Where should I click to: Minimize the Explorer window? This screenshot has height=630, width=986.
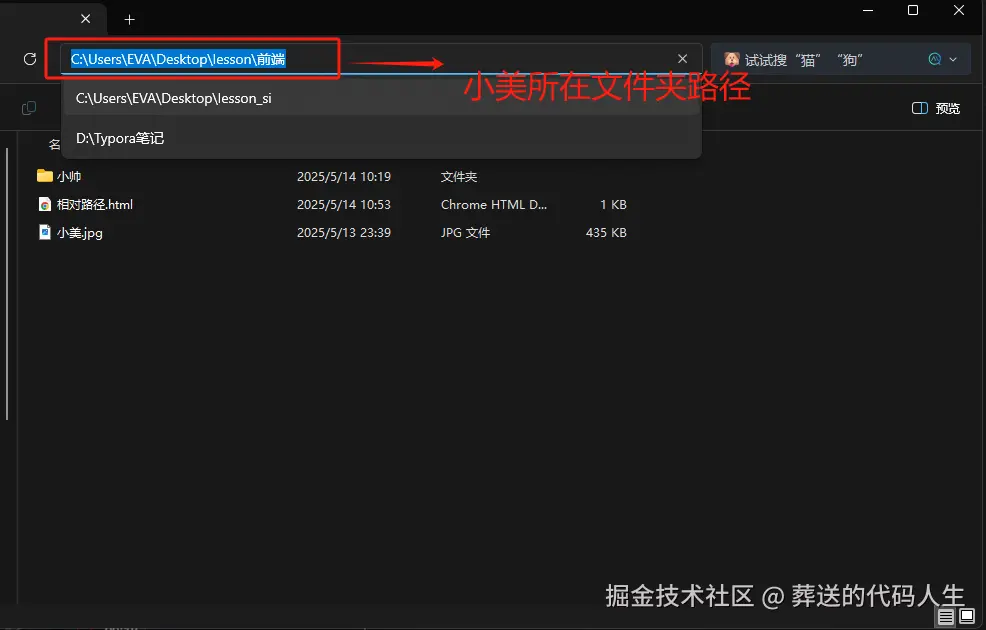click(868, 11)
